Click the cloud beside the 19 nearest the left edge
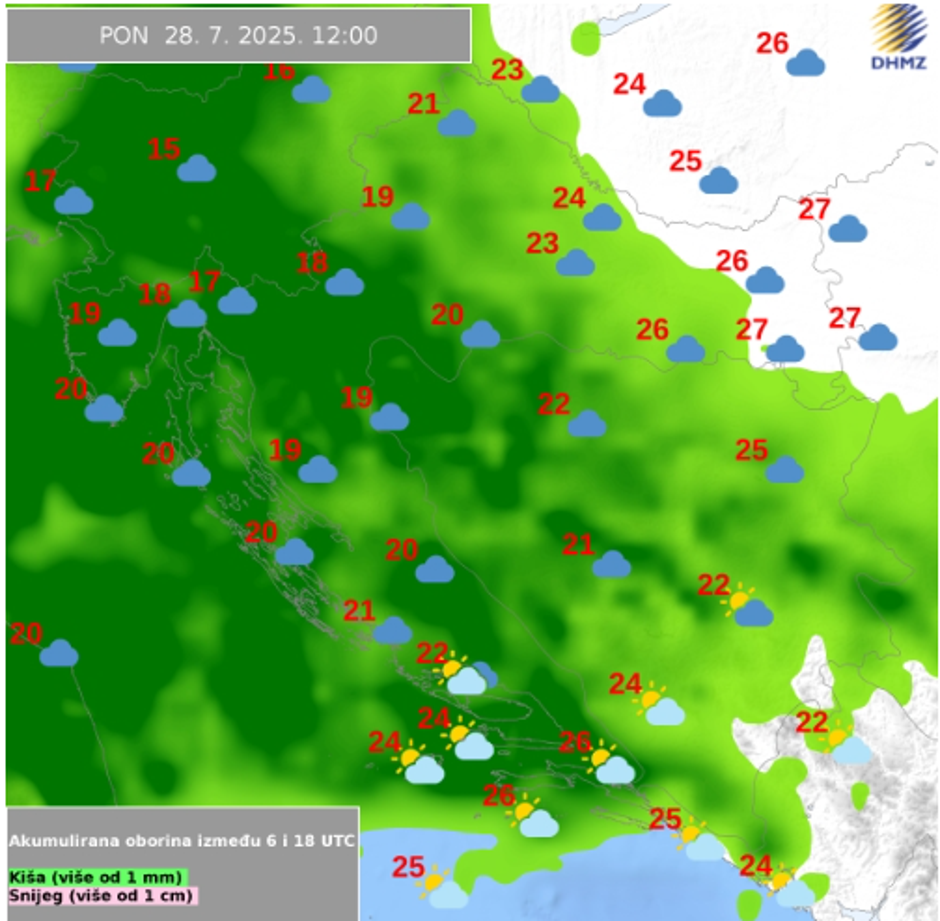This screenshot has height=921, width=940. point(117,333)
